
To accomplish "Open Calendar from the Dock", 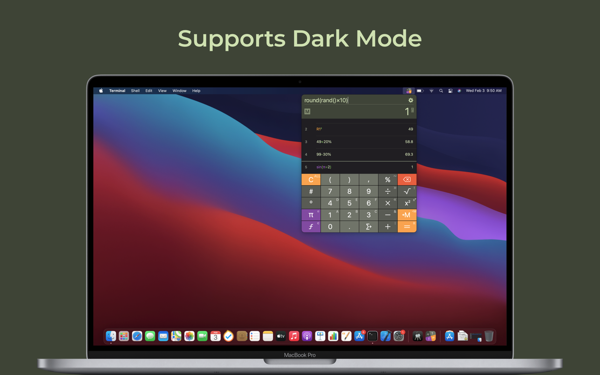I will pos(215,336).
